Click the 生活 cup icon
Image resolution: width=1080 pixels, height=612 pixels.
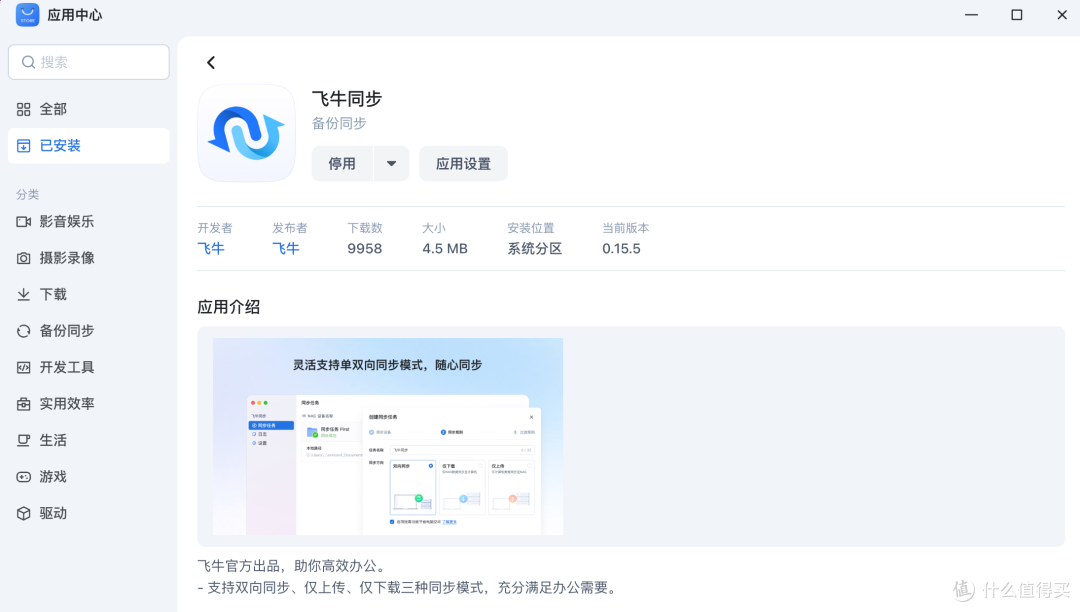pyautogui.click(x=23, y=441)
